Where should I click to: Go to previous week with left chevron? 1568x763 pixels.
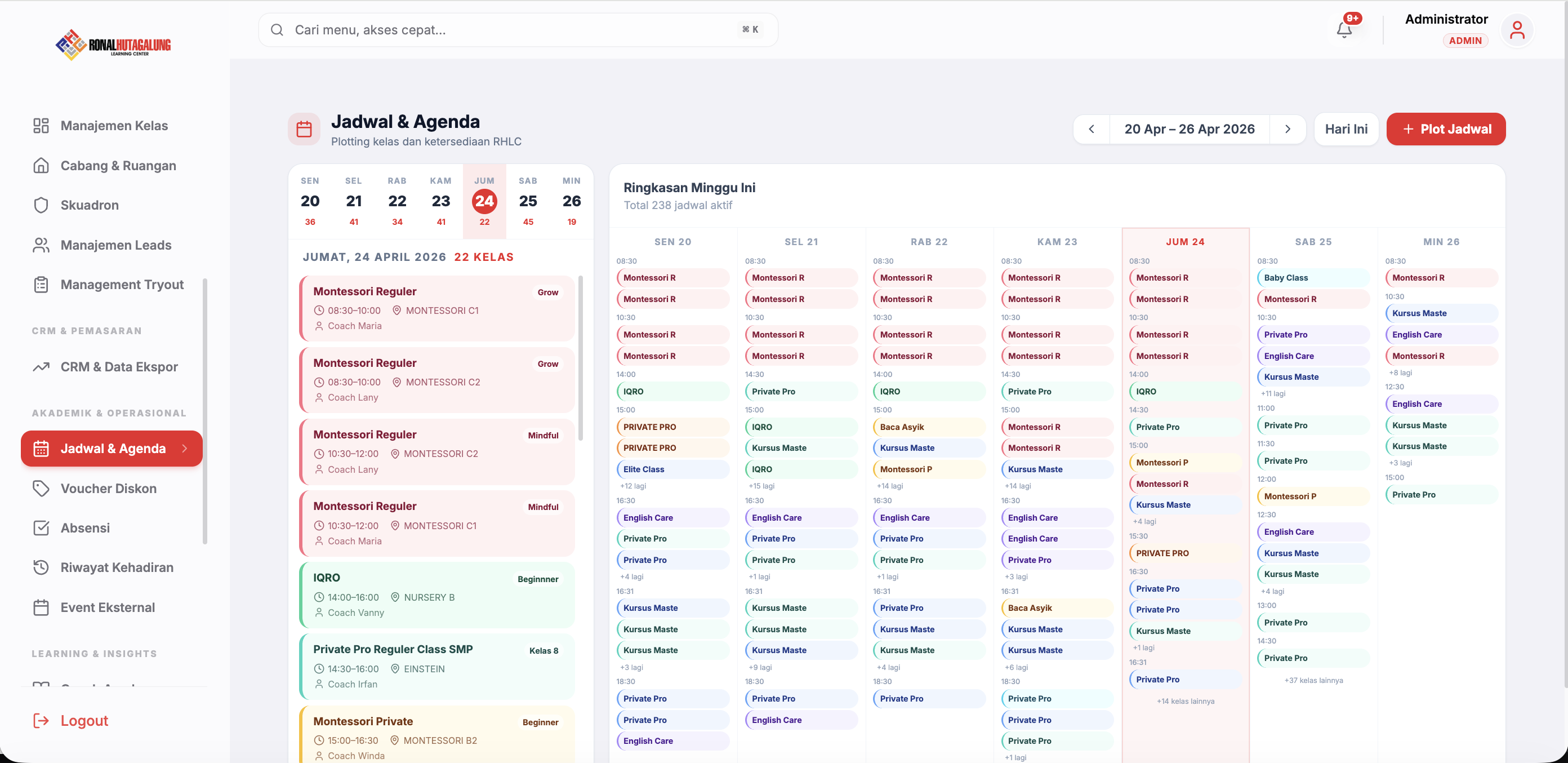pos(1092,129)
